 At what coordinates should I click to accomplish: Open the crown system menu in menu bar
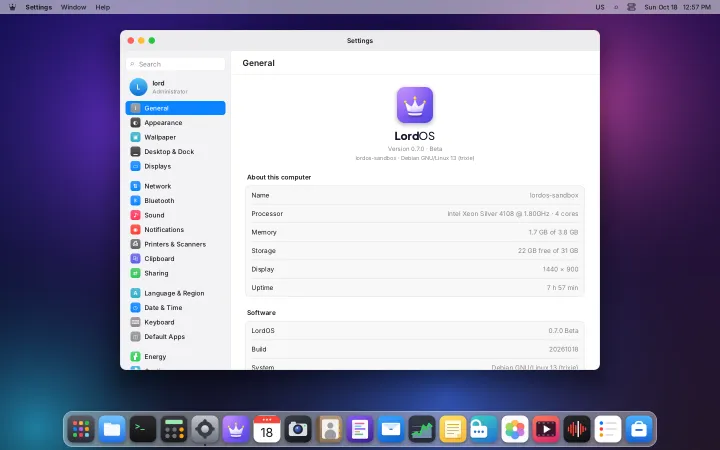(x=12, y=7)
